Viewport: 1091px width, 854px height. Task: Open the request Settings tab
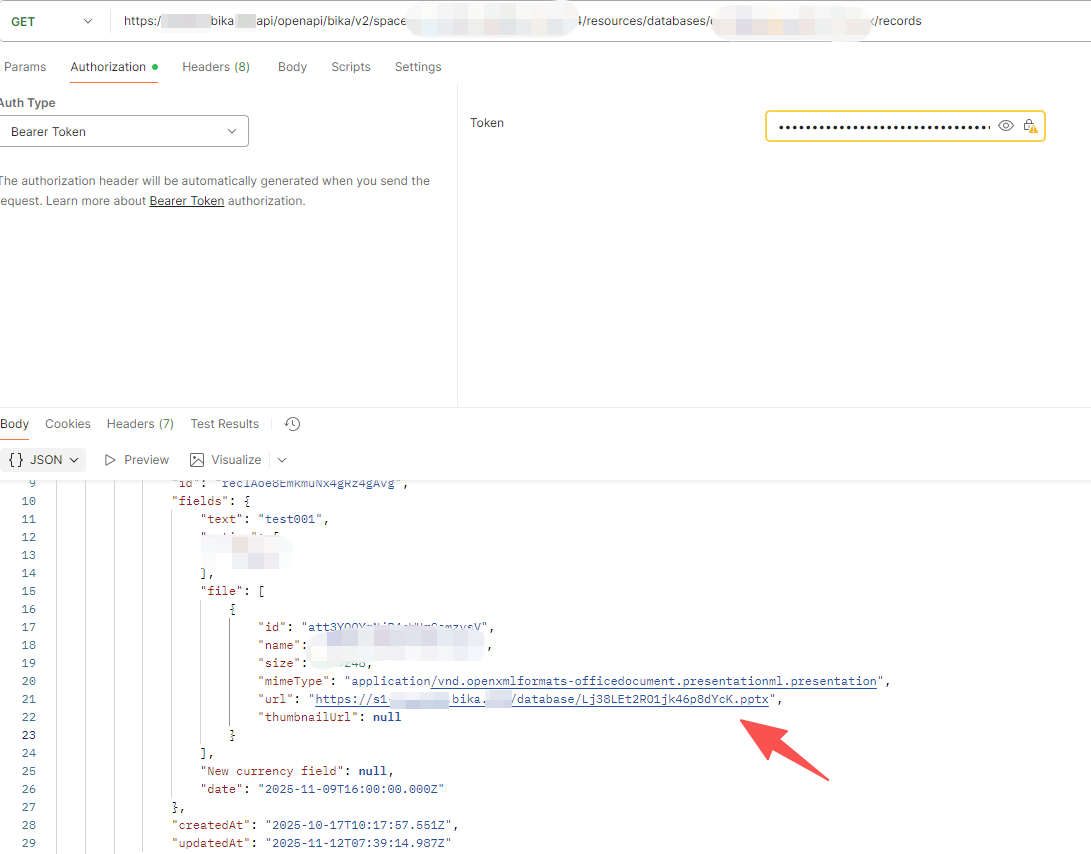pyautogui.click(x=418, y=67)
